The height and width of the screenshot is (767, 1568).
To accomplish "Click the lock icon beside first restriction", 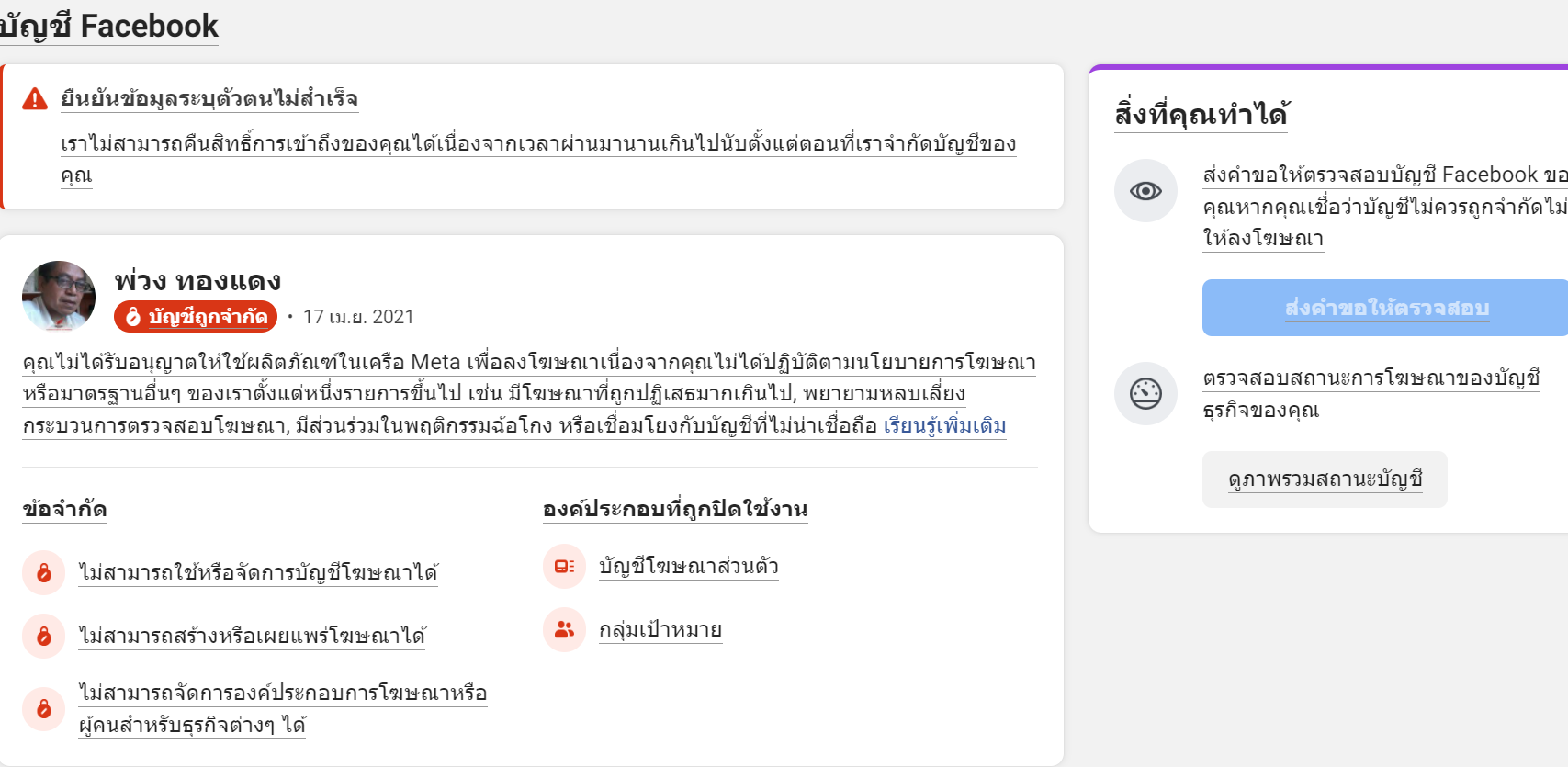I will (x=44, y=573).
